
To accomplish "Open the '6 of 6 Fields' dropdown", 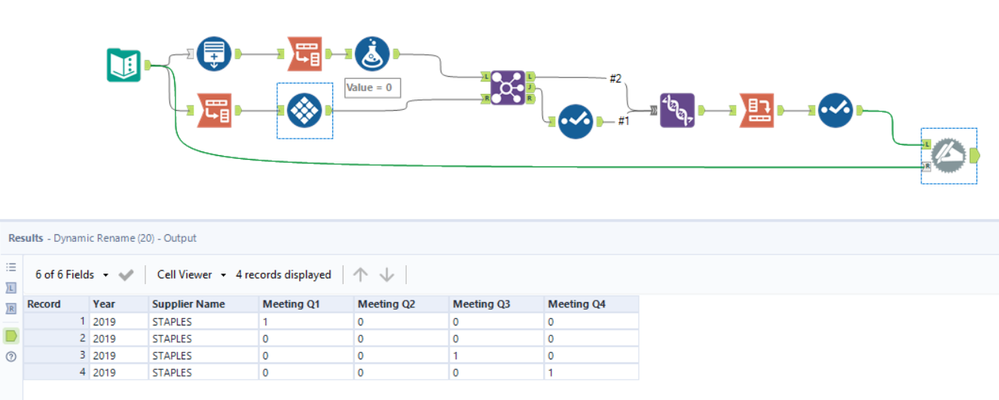I will click(72, 274).
